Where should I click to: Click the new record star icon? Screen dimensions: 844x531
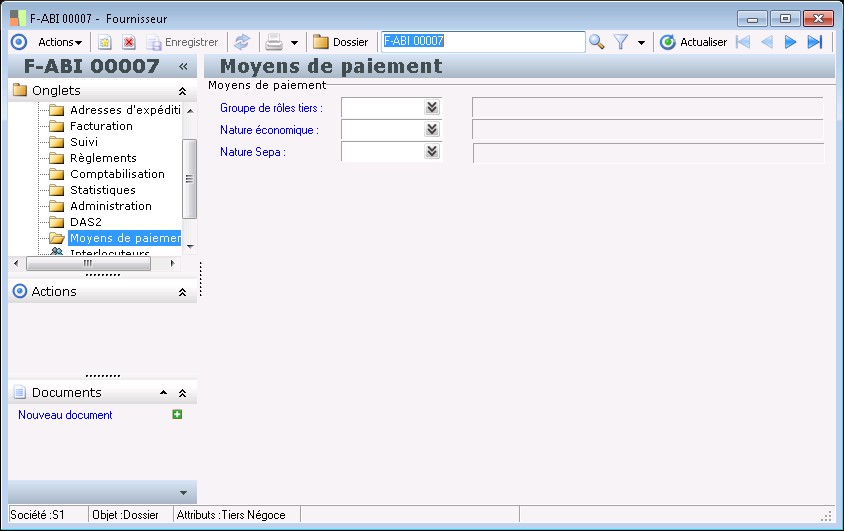104,42
